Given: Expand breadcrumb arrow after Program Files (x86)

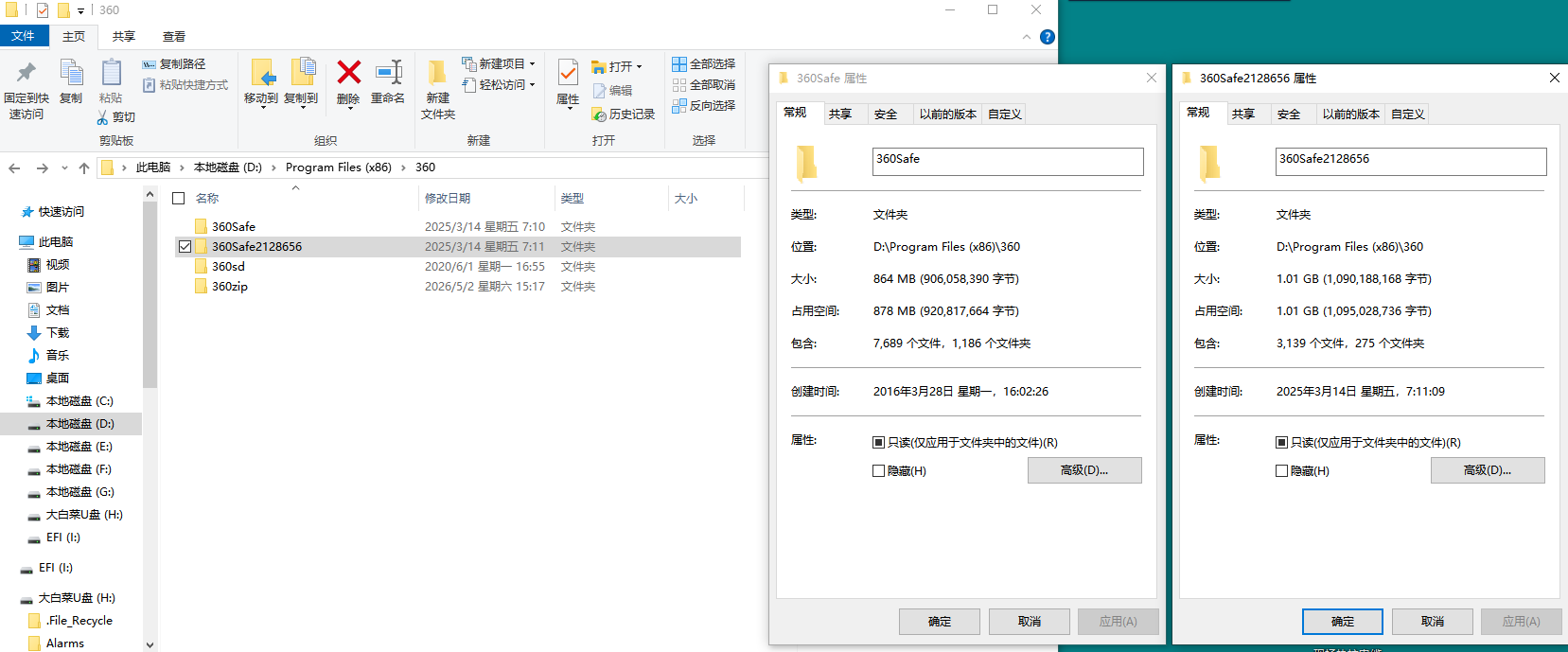Looking at the screenshot, I should coord(404,167).
